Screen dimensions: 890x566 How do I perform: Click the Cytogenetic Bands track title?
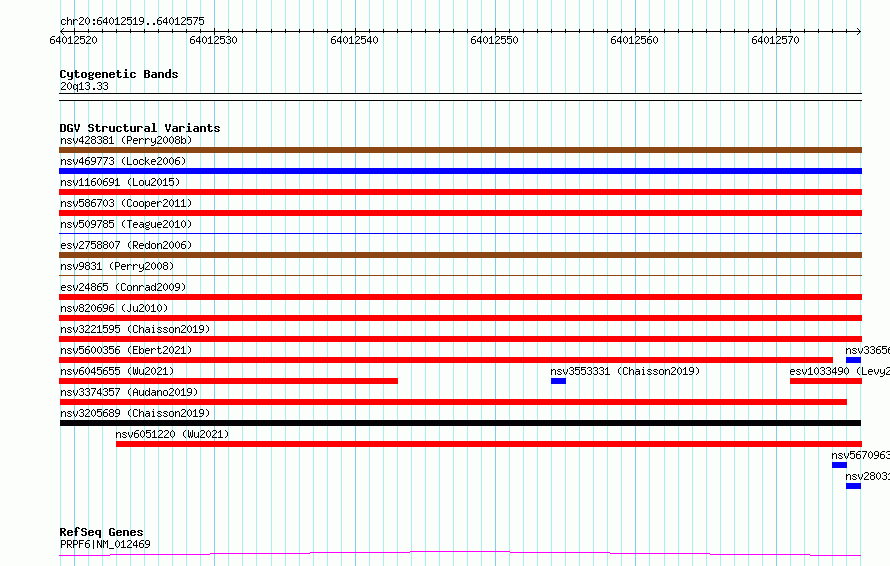click(119, 74)
